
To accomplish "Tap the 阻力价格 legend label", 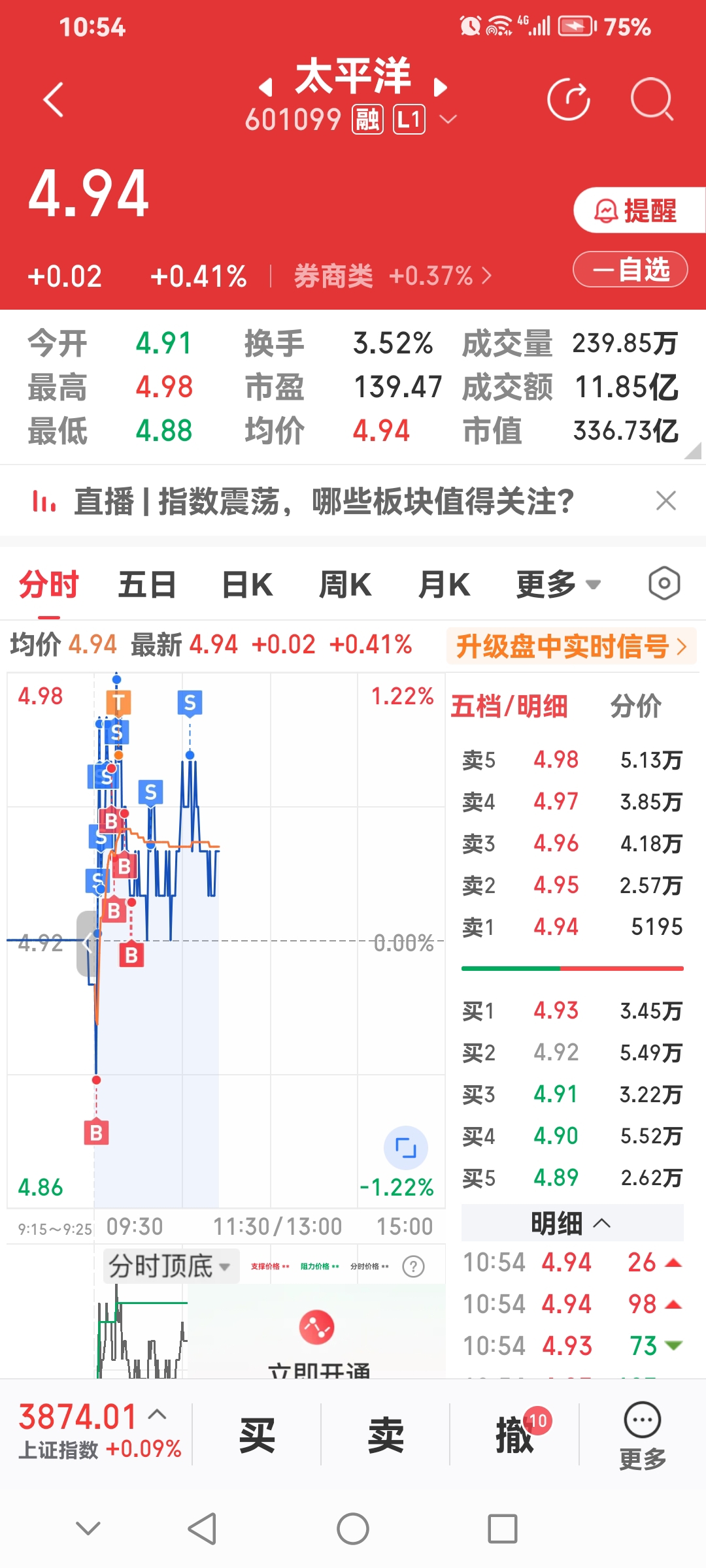I will point(320,1266).
